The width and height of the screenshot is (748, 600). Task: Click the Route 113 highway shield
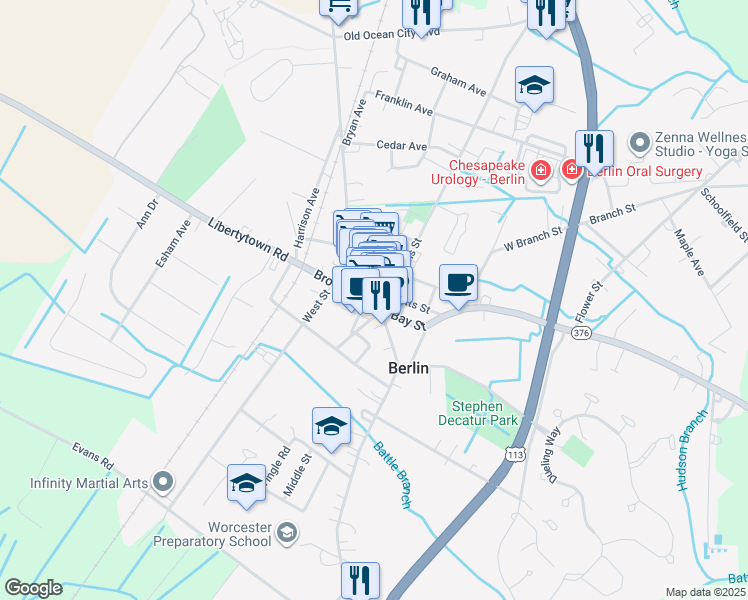(x=515, y=455)
